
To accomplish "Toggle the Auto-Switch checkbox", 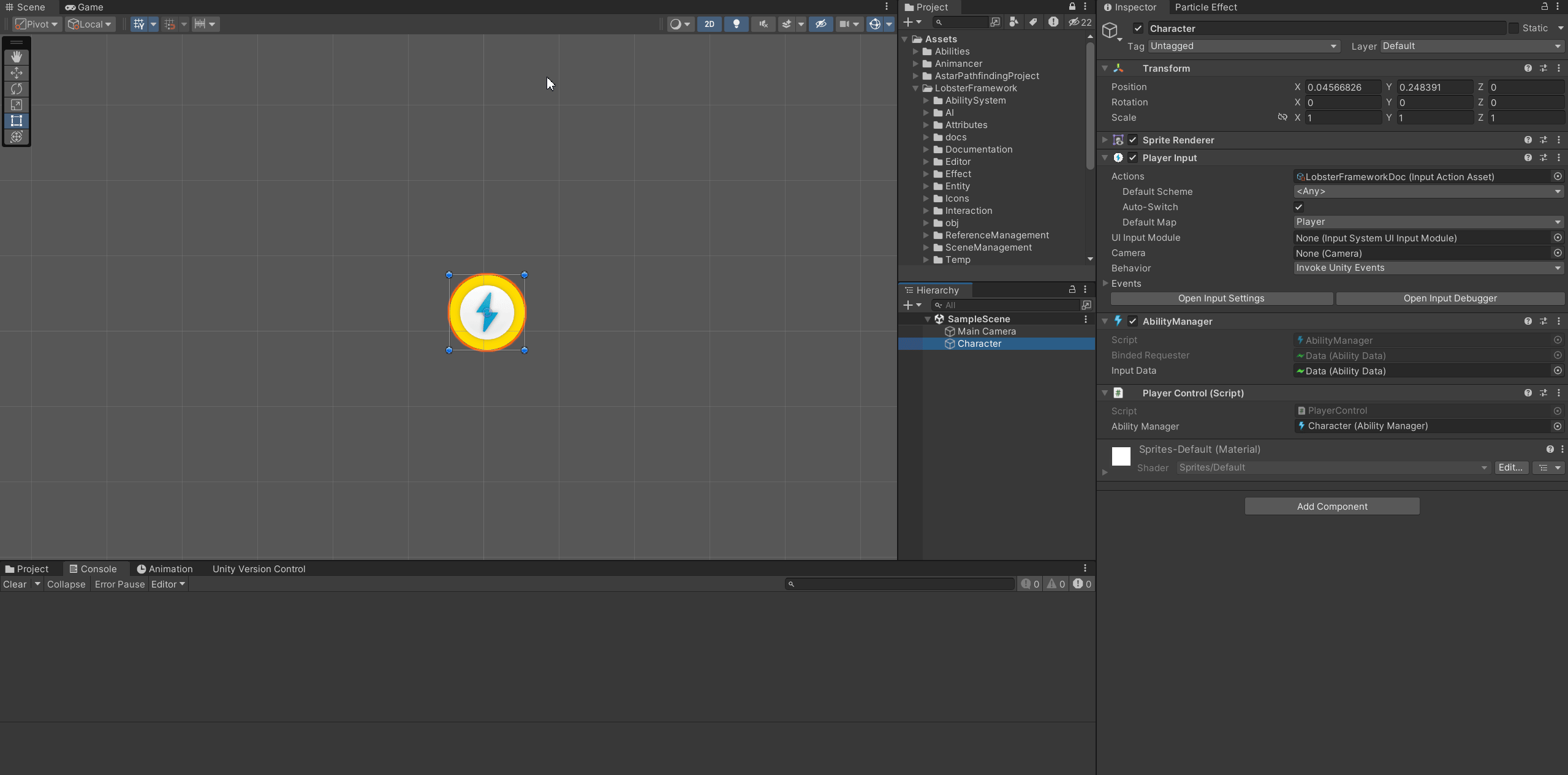I will pyautogui.click(x=1298, y=207).
